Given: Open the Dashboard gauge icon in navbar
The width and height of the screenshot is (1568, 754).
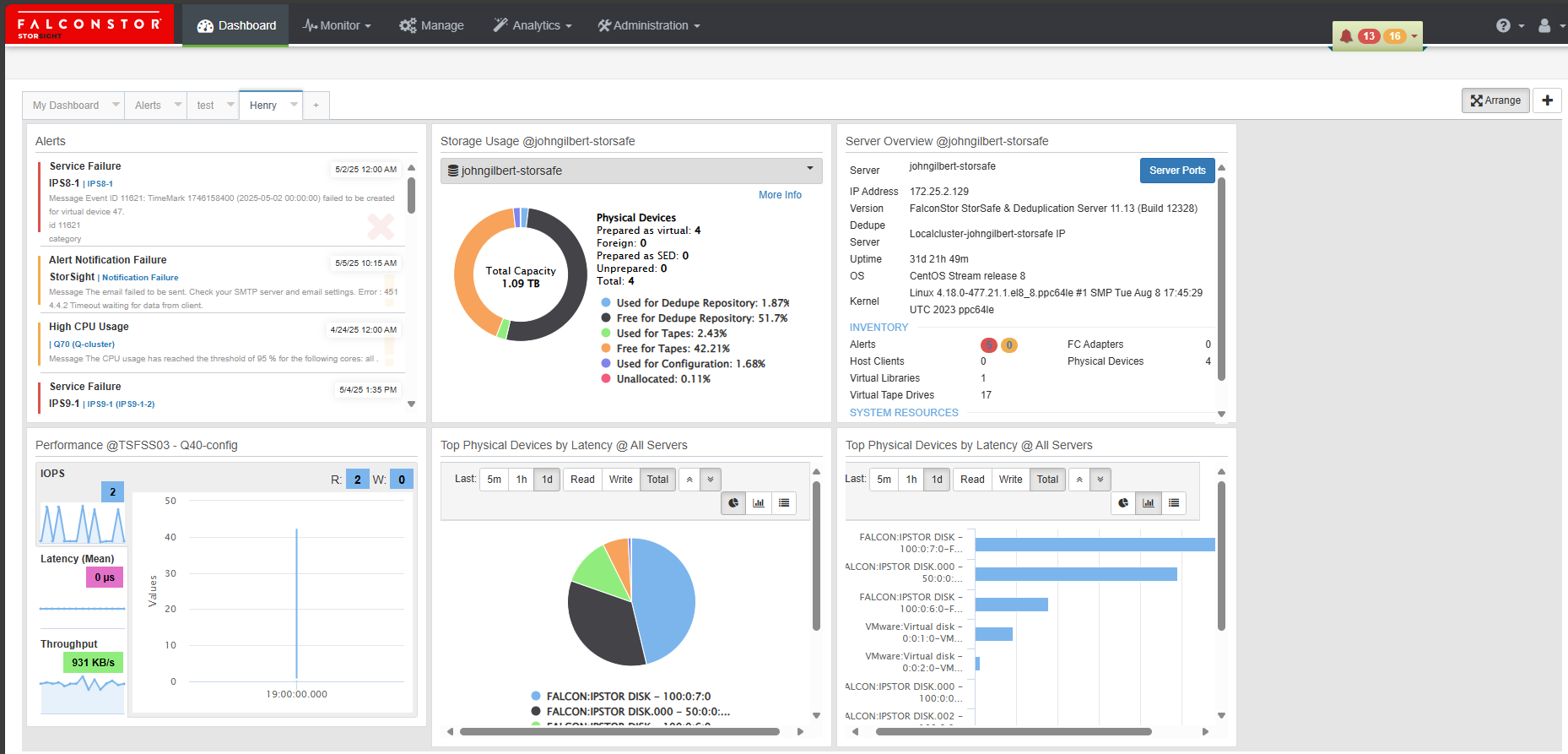Looking at the screenshot, I should pyautogui.click(x=205, y=26).
